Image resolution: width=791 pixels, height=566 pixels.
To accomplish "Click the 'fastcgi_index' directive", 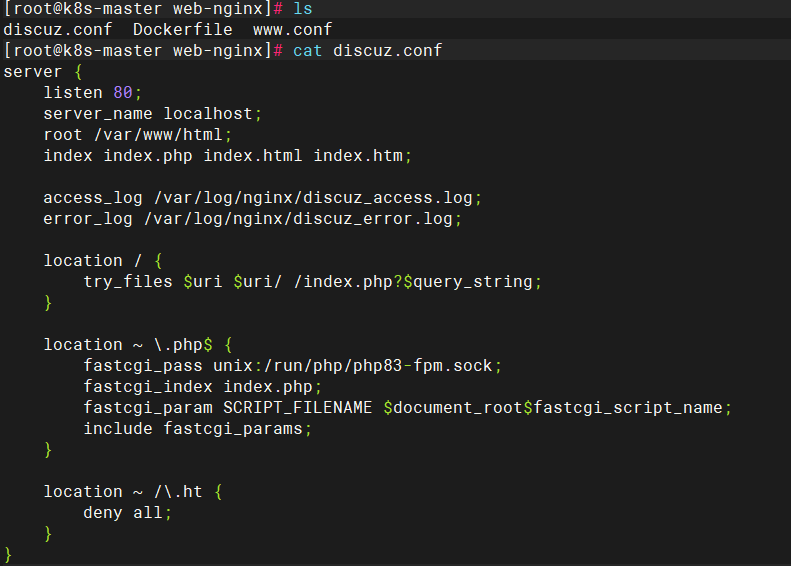I will [148, 386].
